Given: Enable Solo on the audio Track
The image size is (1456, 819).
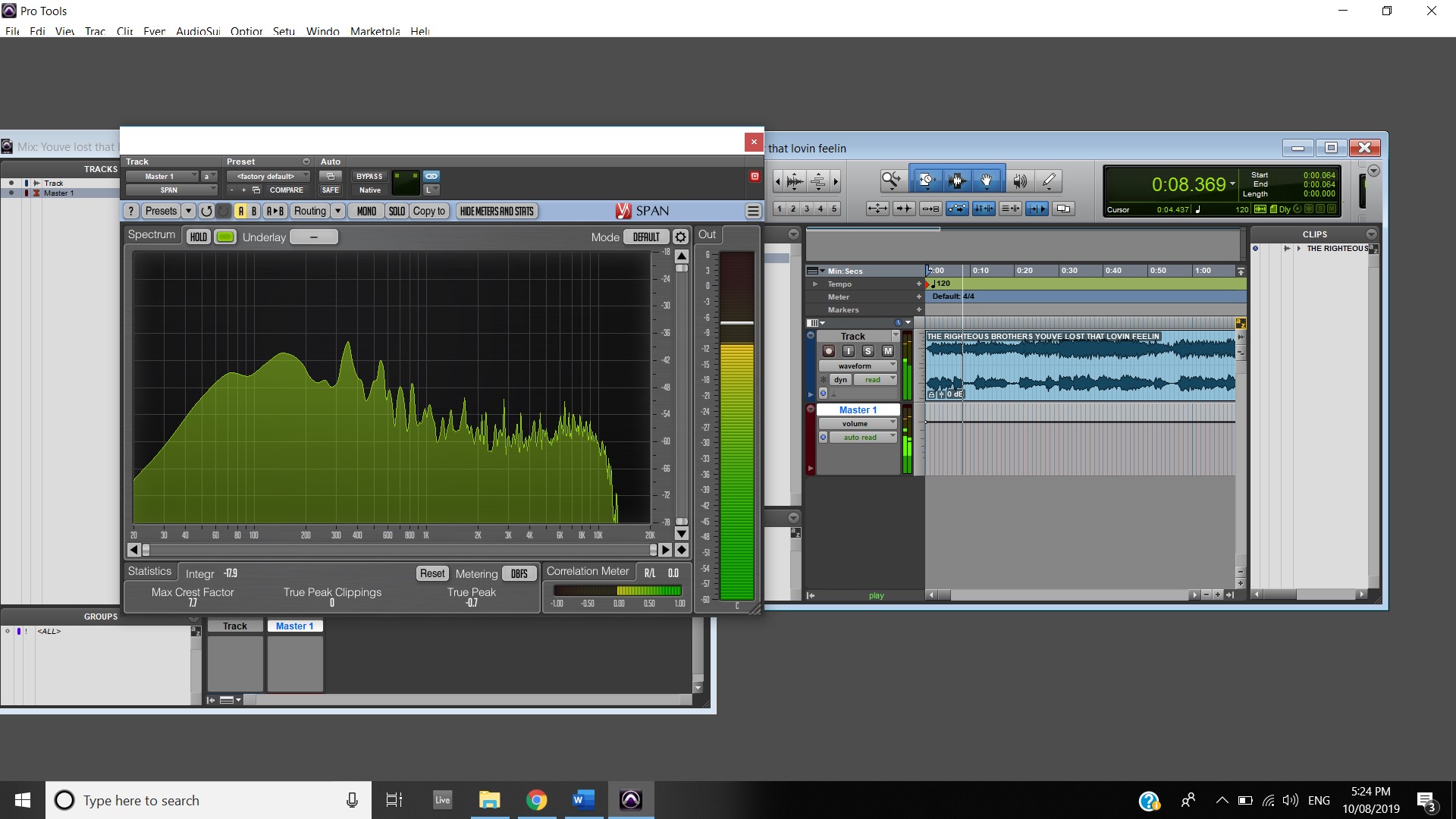Looking at the screenshot, I should 868,351.
